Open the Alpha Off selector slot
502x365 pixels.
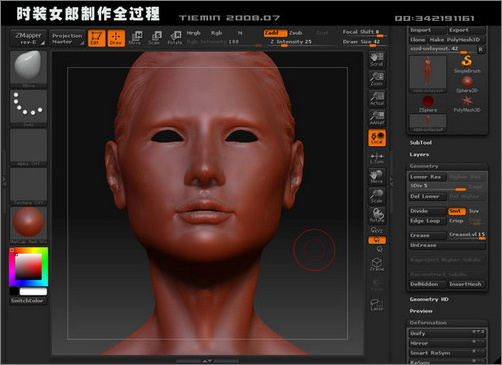point(28,147)
